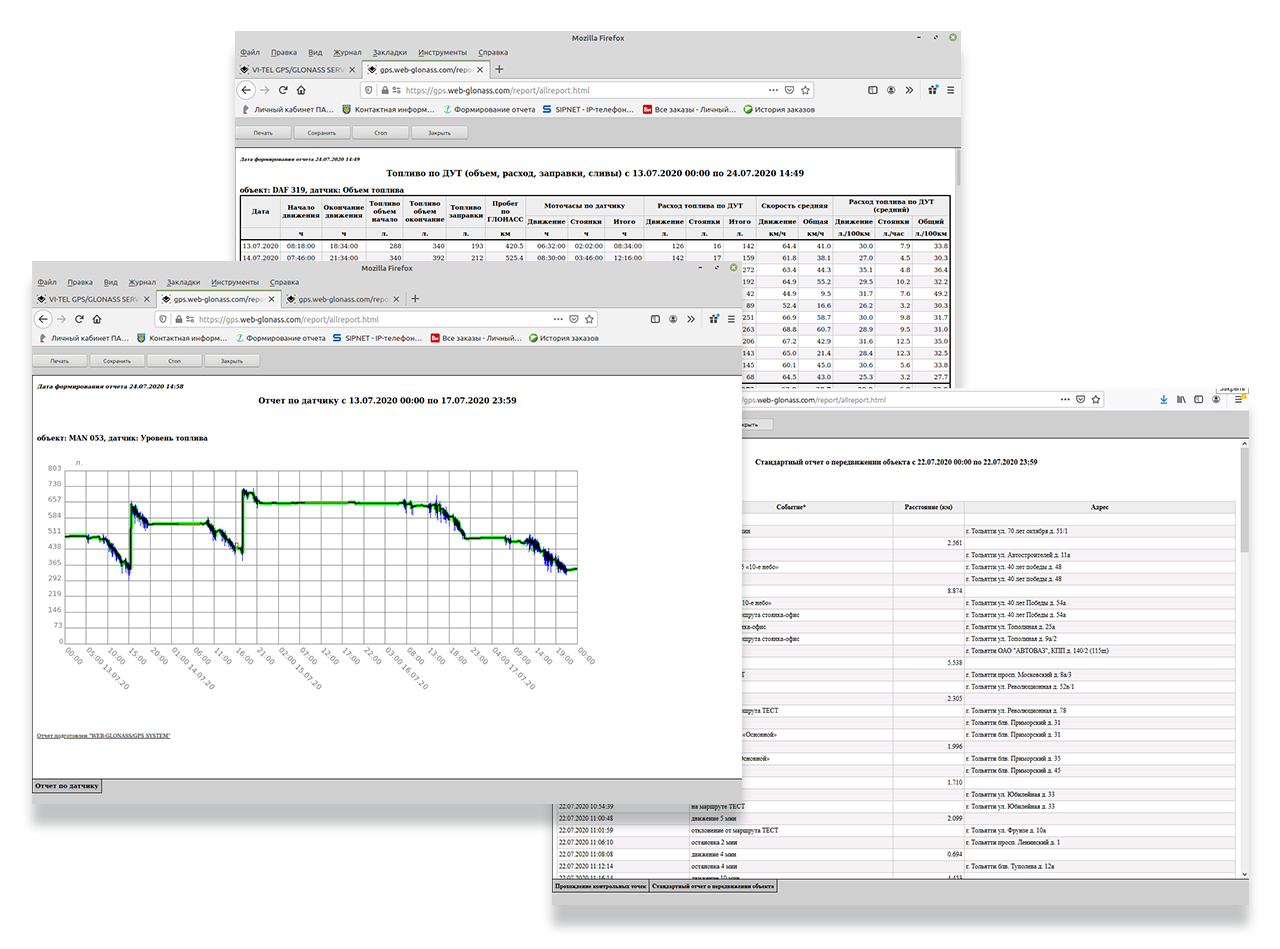Open new tab in top-back Firefox window
1280x949 pixels.
[x=500, y=69]
